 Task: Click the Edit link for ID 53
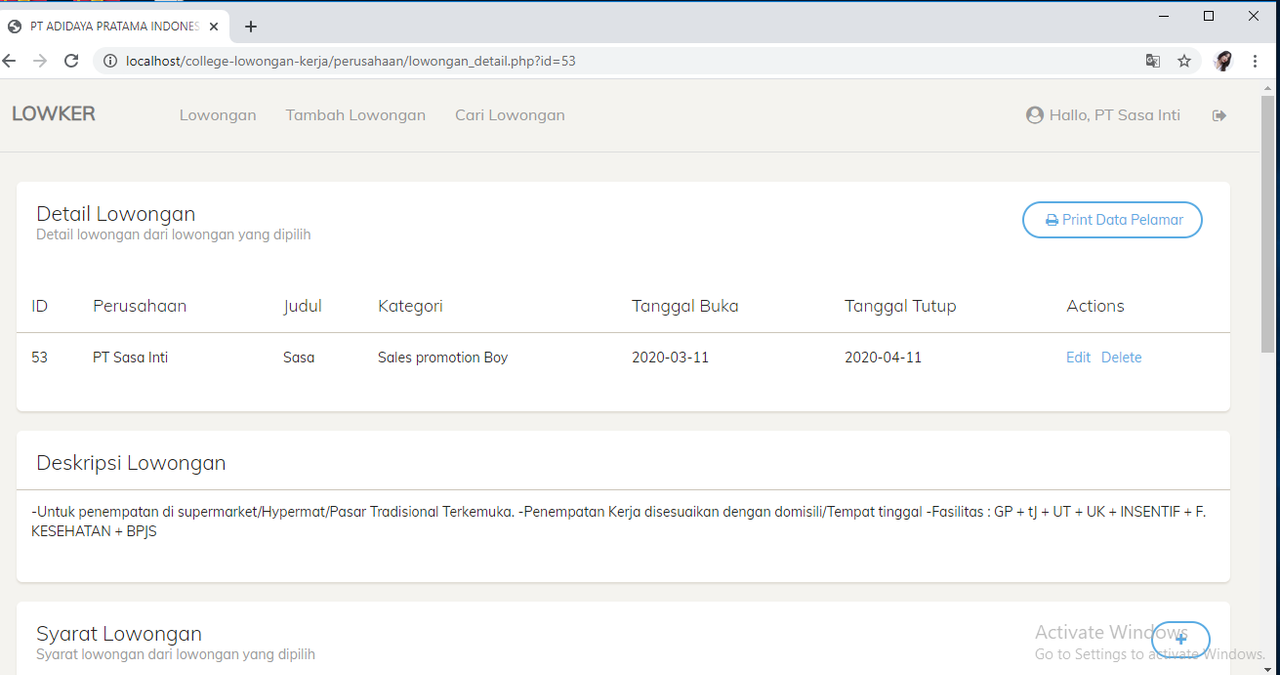coord(1078,357)
